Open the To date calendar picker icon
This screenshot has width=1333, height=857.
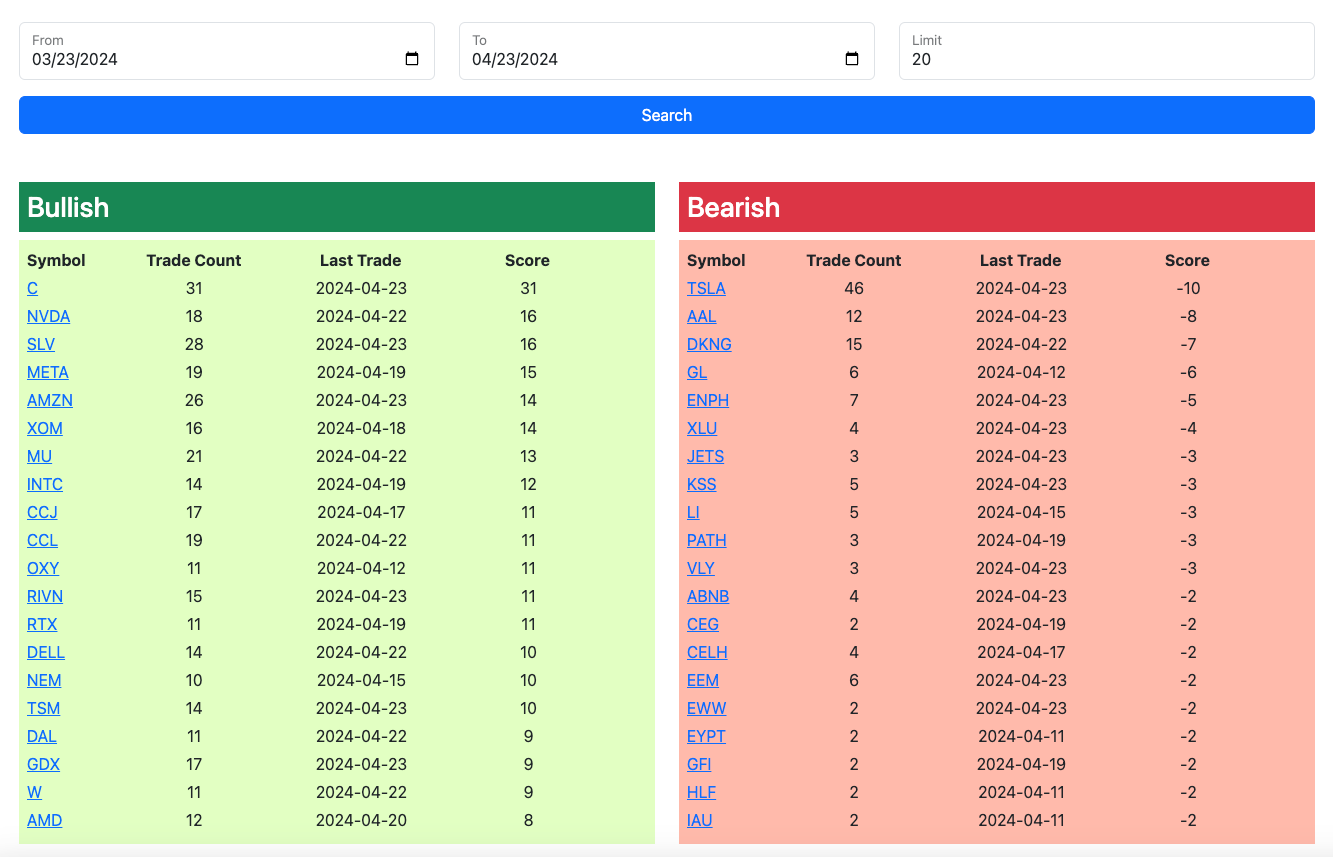click(852, 59)
